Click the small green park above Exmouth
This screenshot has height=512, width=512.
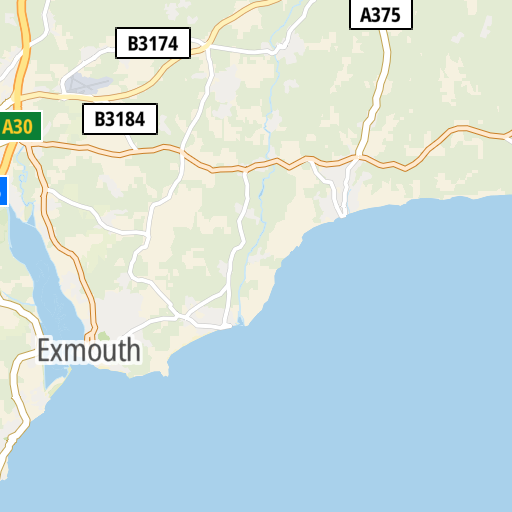pos(103,335)
